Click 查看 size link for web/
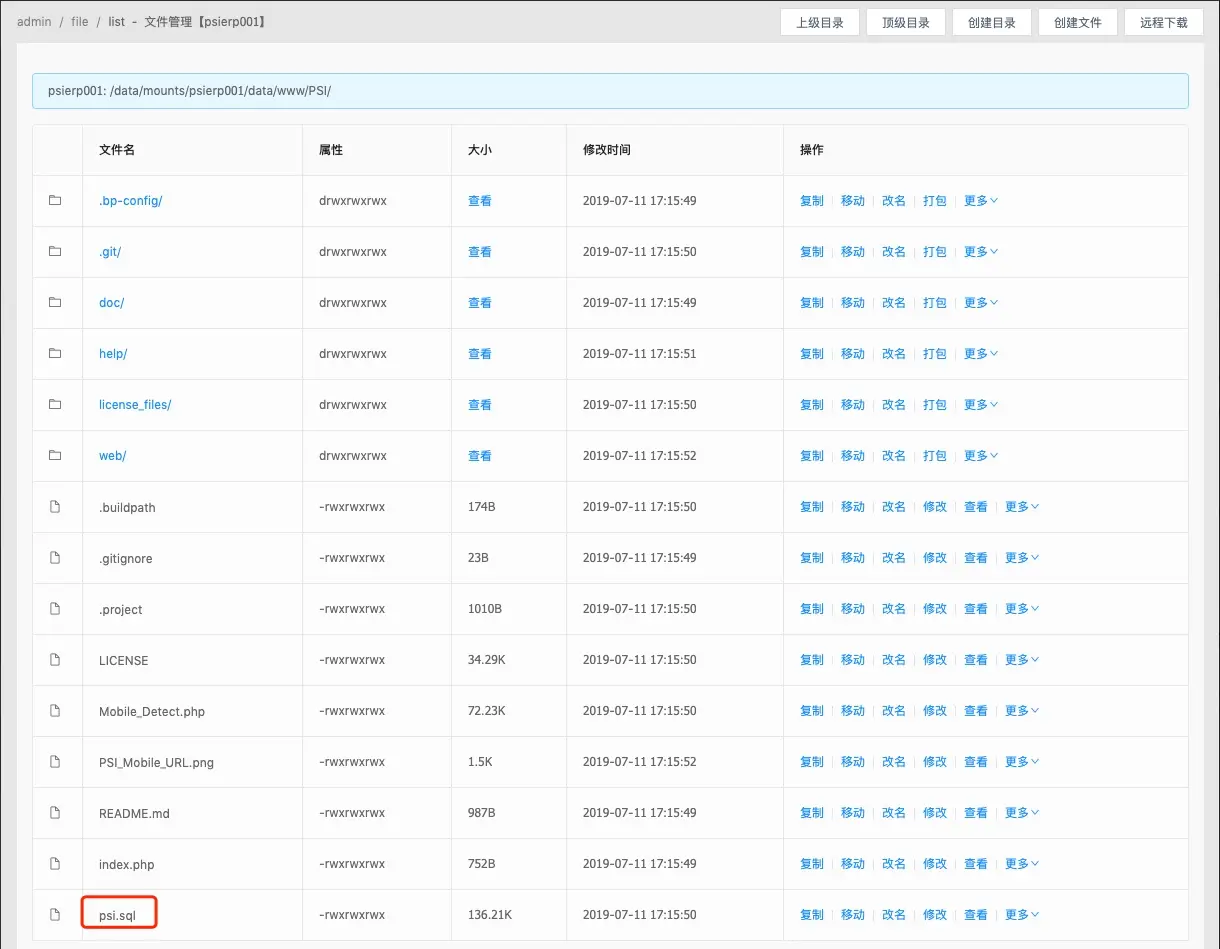 (480, 455)
